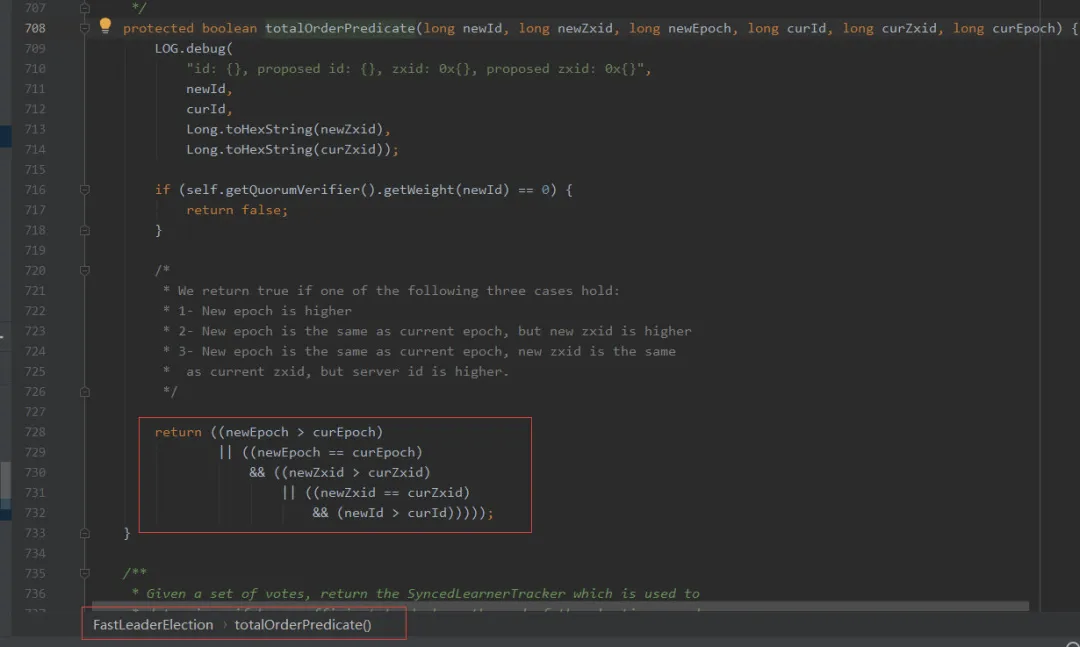Select FastLeaderElection in the breadcrumb bar
Image resolution: width=1080 pixels, height=647 pixels.
pyautogui.click(x=153, y=624)
